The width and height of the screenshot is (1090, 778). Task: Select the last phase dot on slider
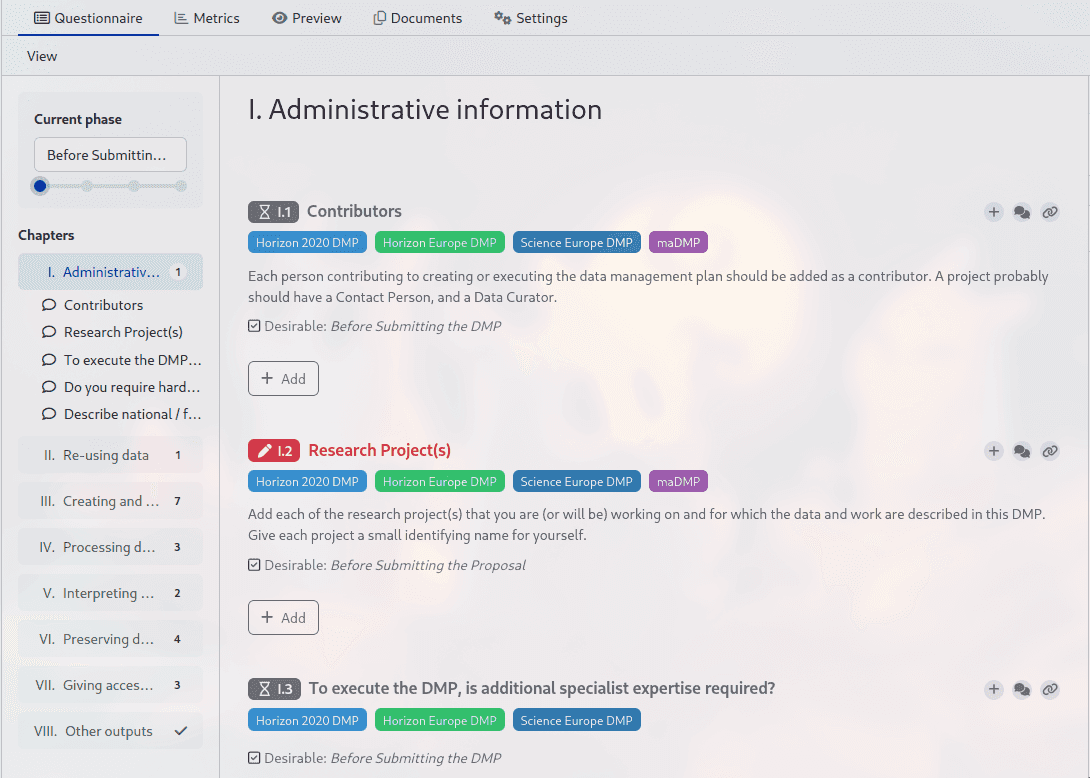click(181, 186)
